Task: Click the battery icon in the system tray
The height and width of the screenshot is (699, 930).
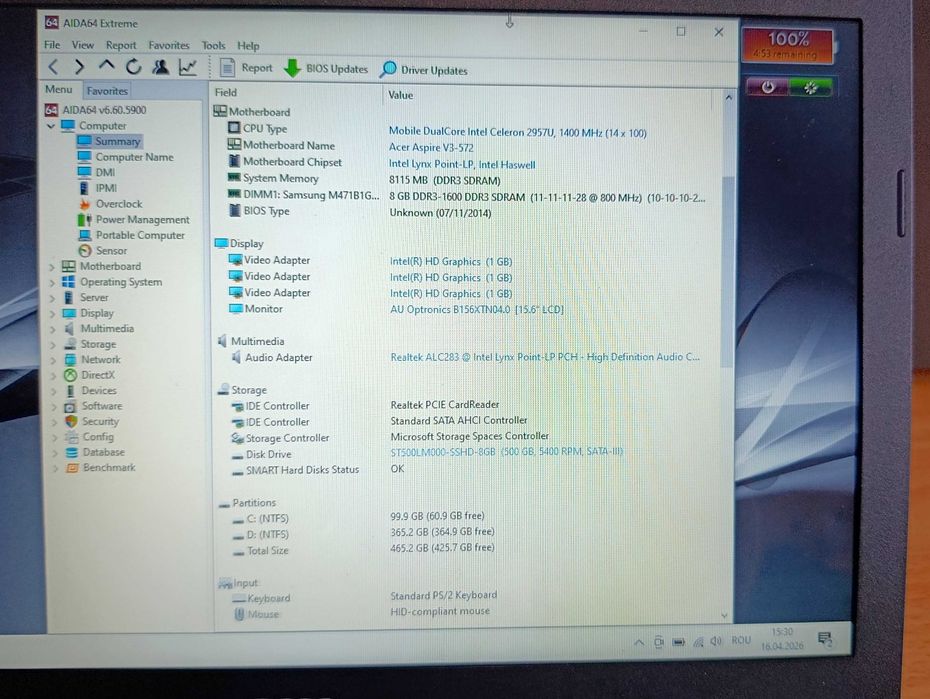Action: (x=678, y=642)
